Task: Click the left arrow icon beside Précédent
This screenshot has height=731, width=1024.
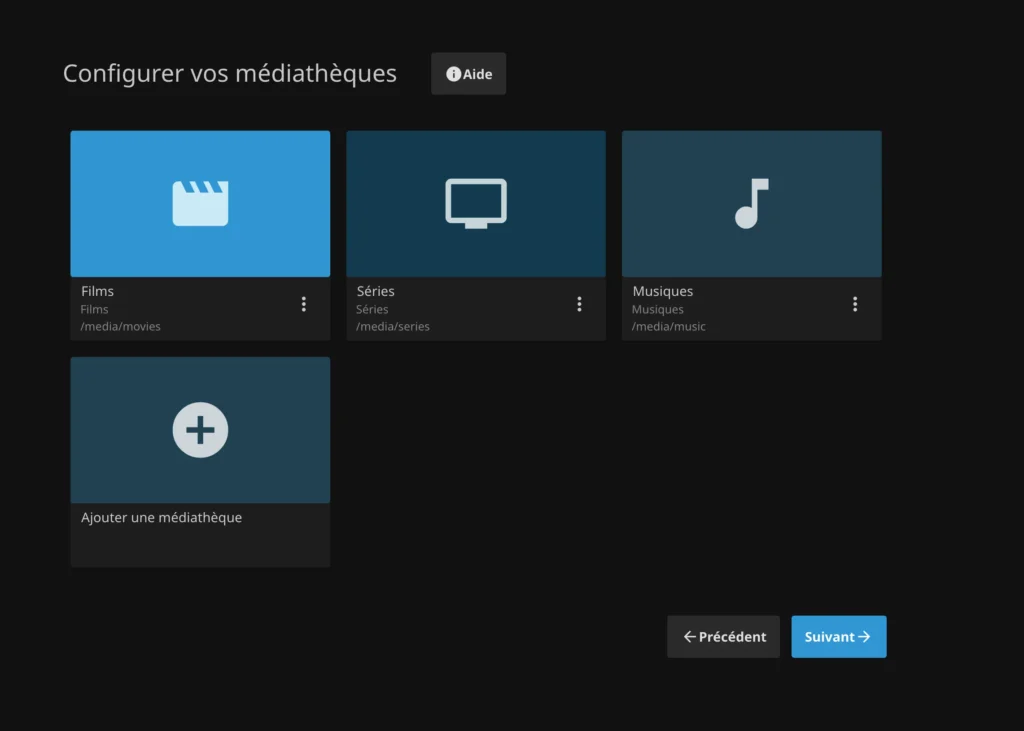Action: (689, 637)
